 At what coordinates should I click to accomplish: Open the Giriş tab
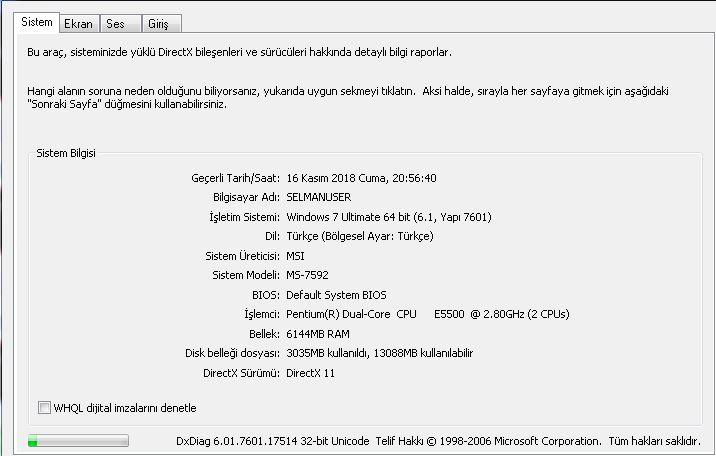(162, 24)
